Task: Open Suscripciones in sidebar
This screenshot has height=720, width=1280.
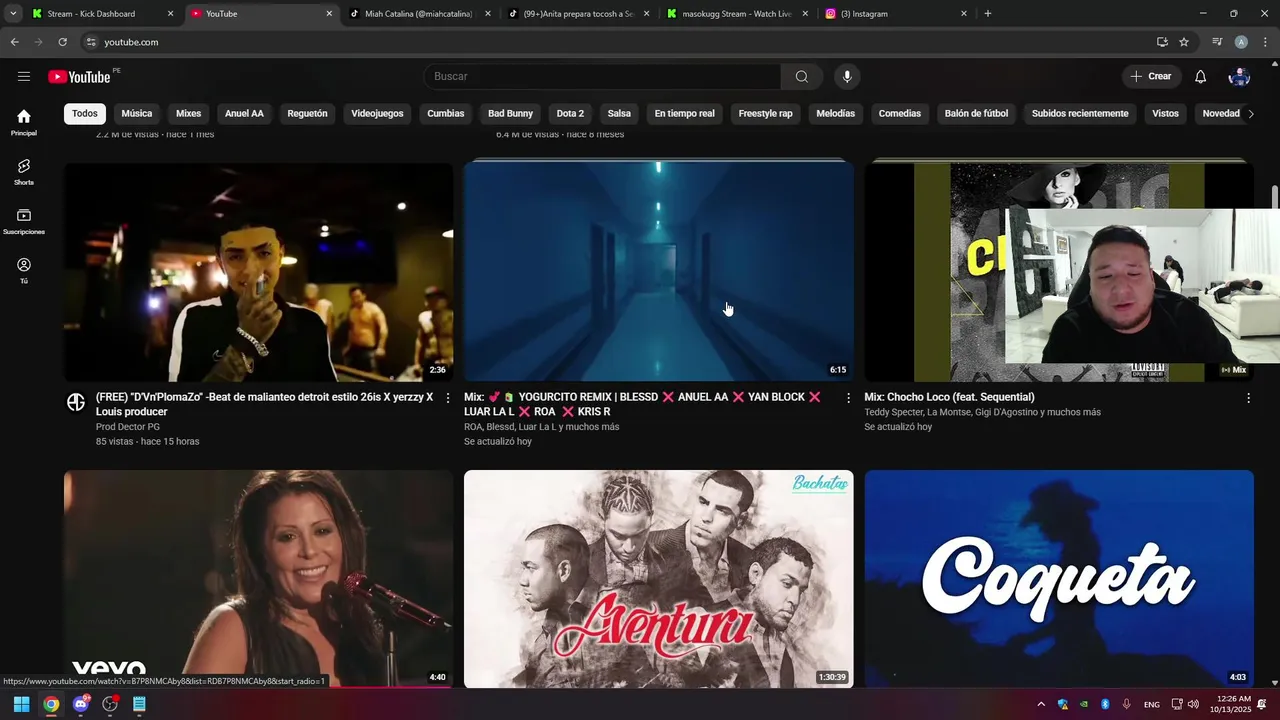Action: click(24, 221)
